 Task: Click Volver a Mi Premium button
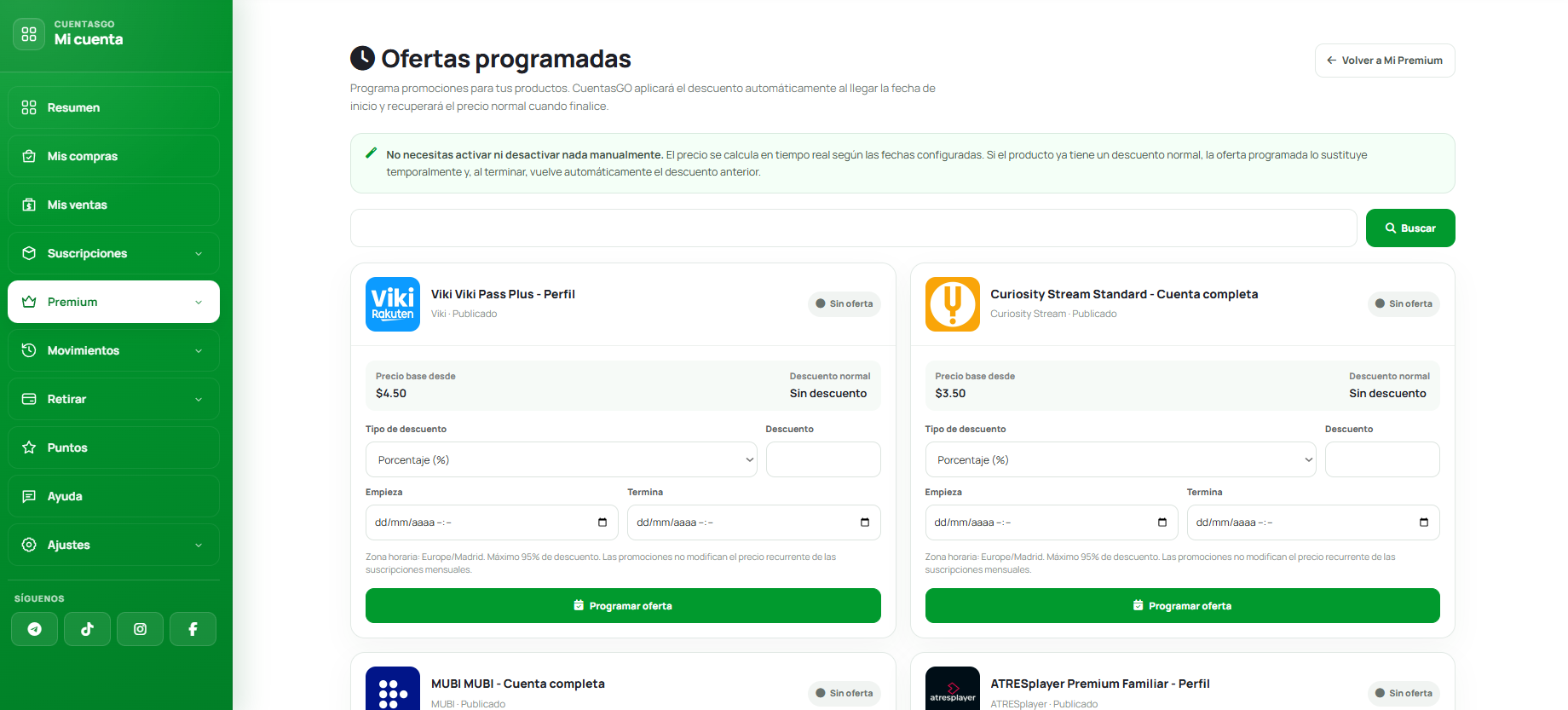pyautogui.click(x=1385, y=61)
